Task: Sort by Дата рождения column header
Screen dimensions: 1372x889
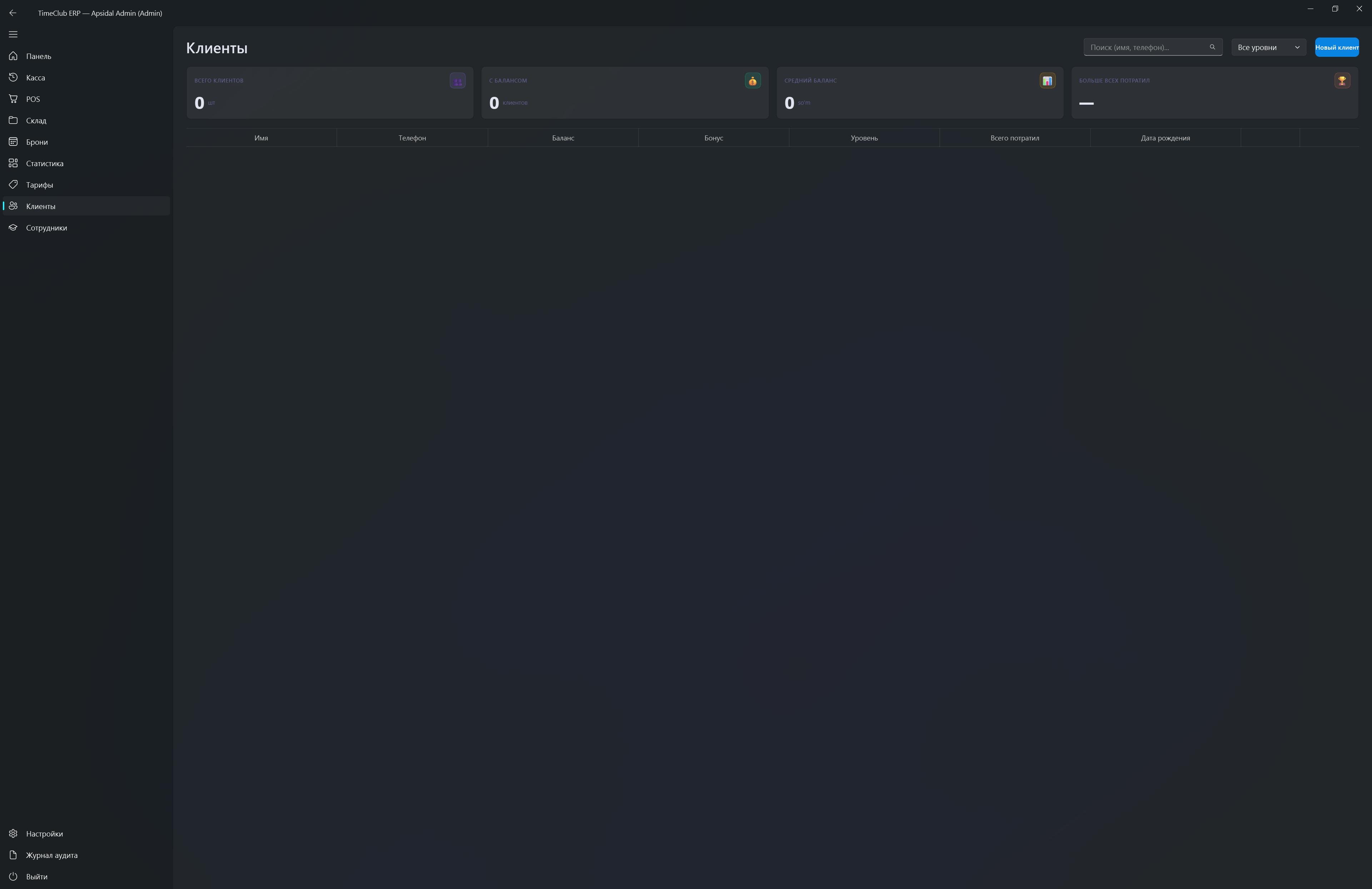Action: (x=1165, y=138)
